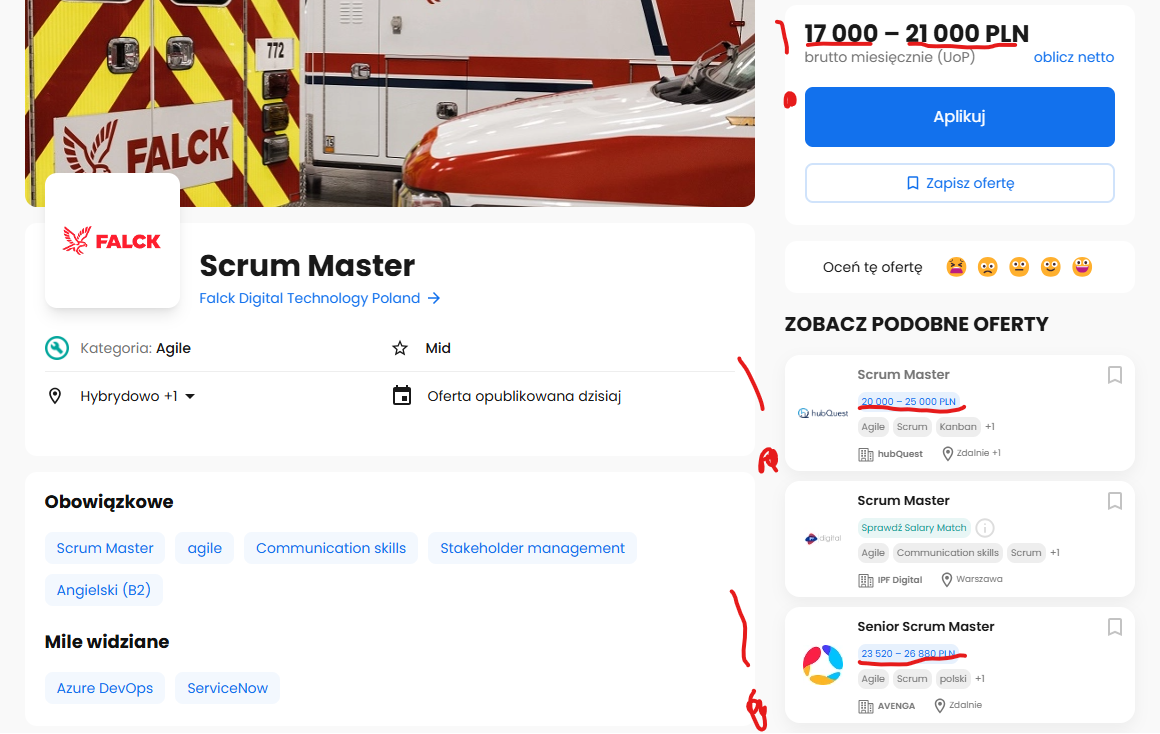The height and width of the screenshot is (734, 1160).
Task: Rate the offer with the neutral face emoji
Action: [x=1019, y=267]
